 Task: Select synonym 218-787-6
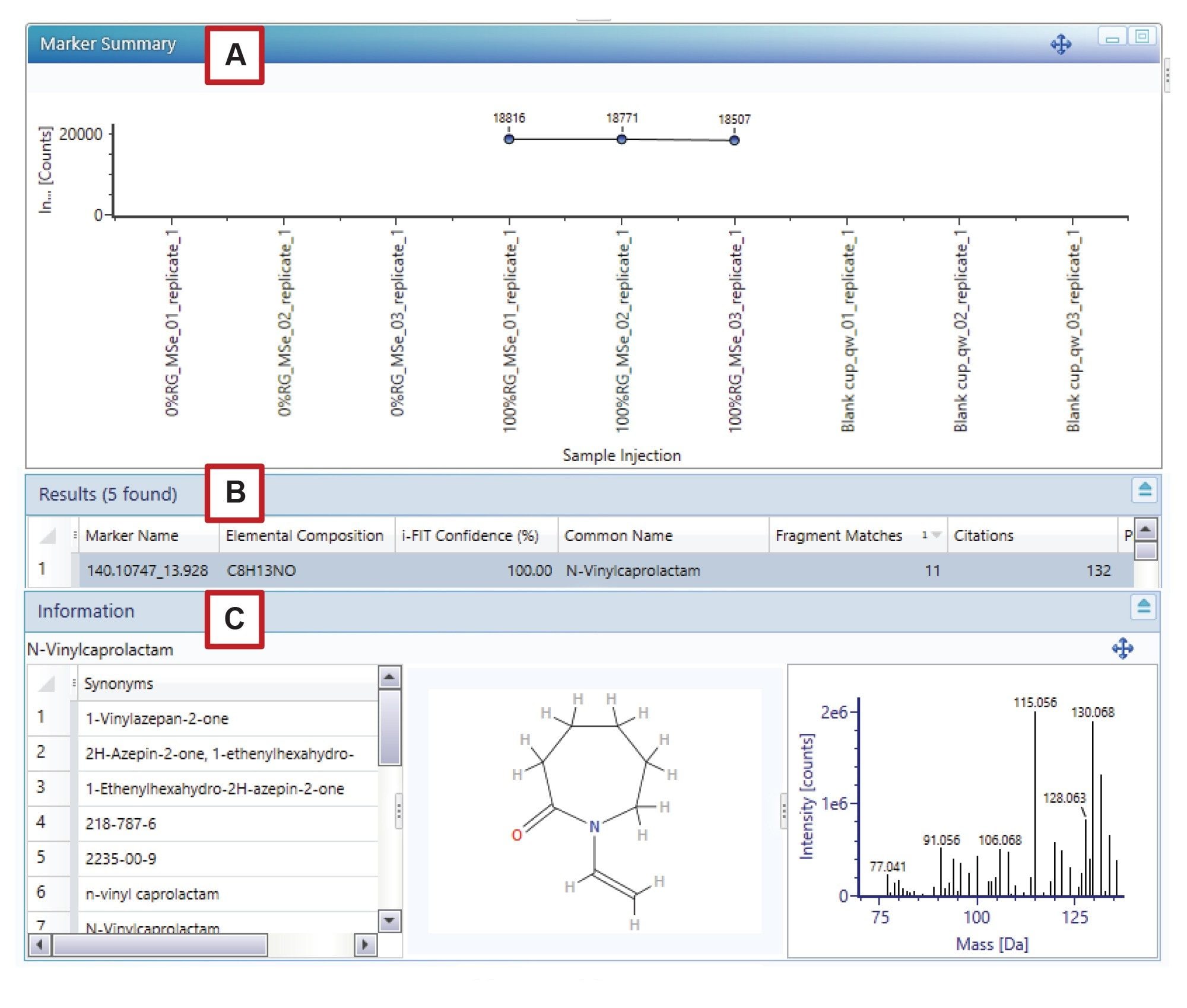pos(228,824)
